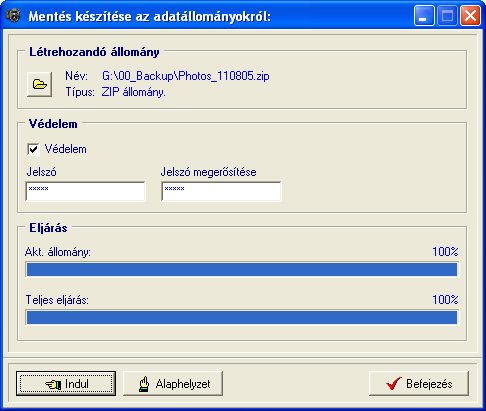Finish with the Befejezés button
This screenshot has height=411, width=486.
coord(419,384)
